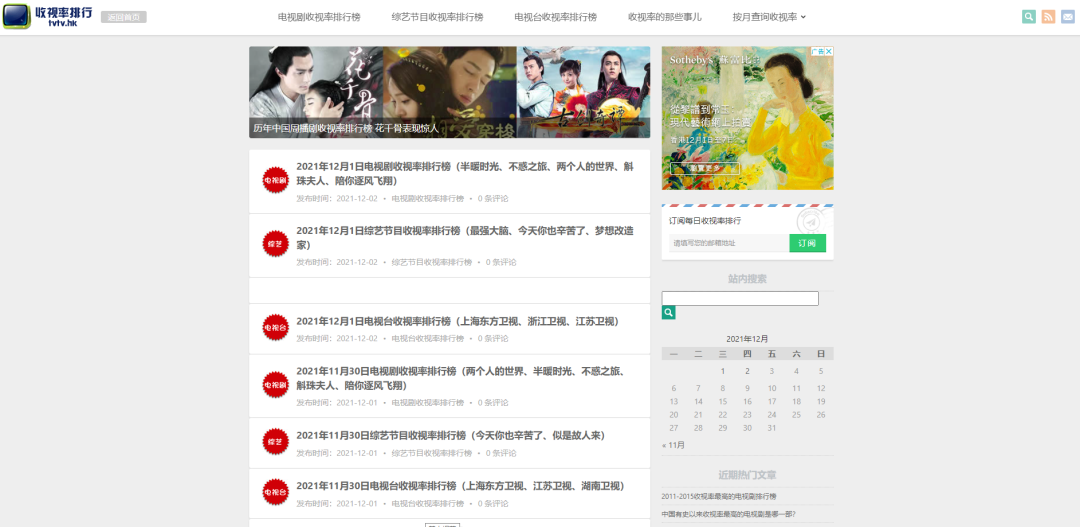Expand the 按月查询收视率 dropdown menu
1080x527 pixels.
pos(769,17)
